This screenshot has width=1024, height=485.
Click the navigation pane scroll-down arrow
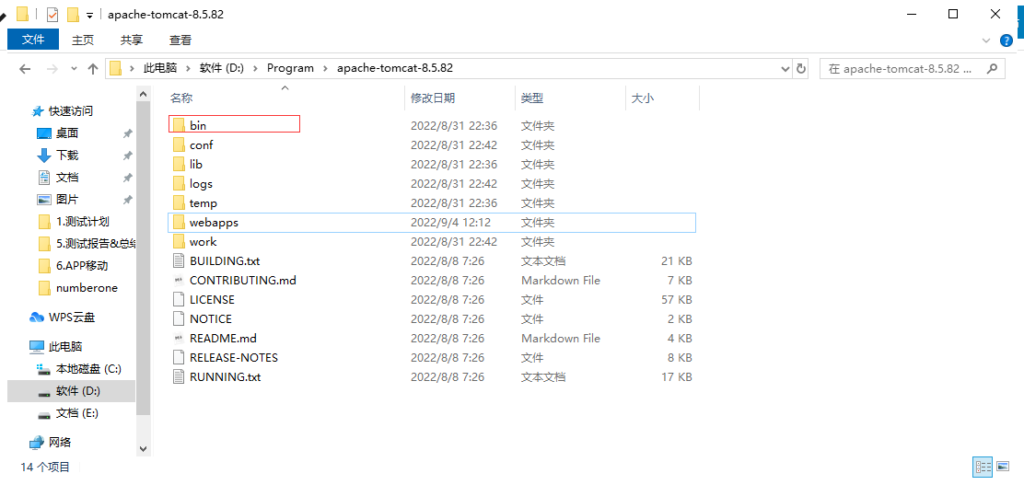coord(143,450)
